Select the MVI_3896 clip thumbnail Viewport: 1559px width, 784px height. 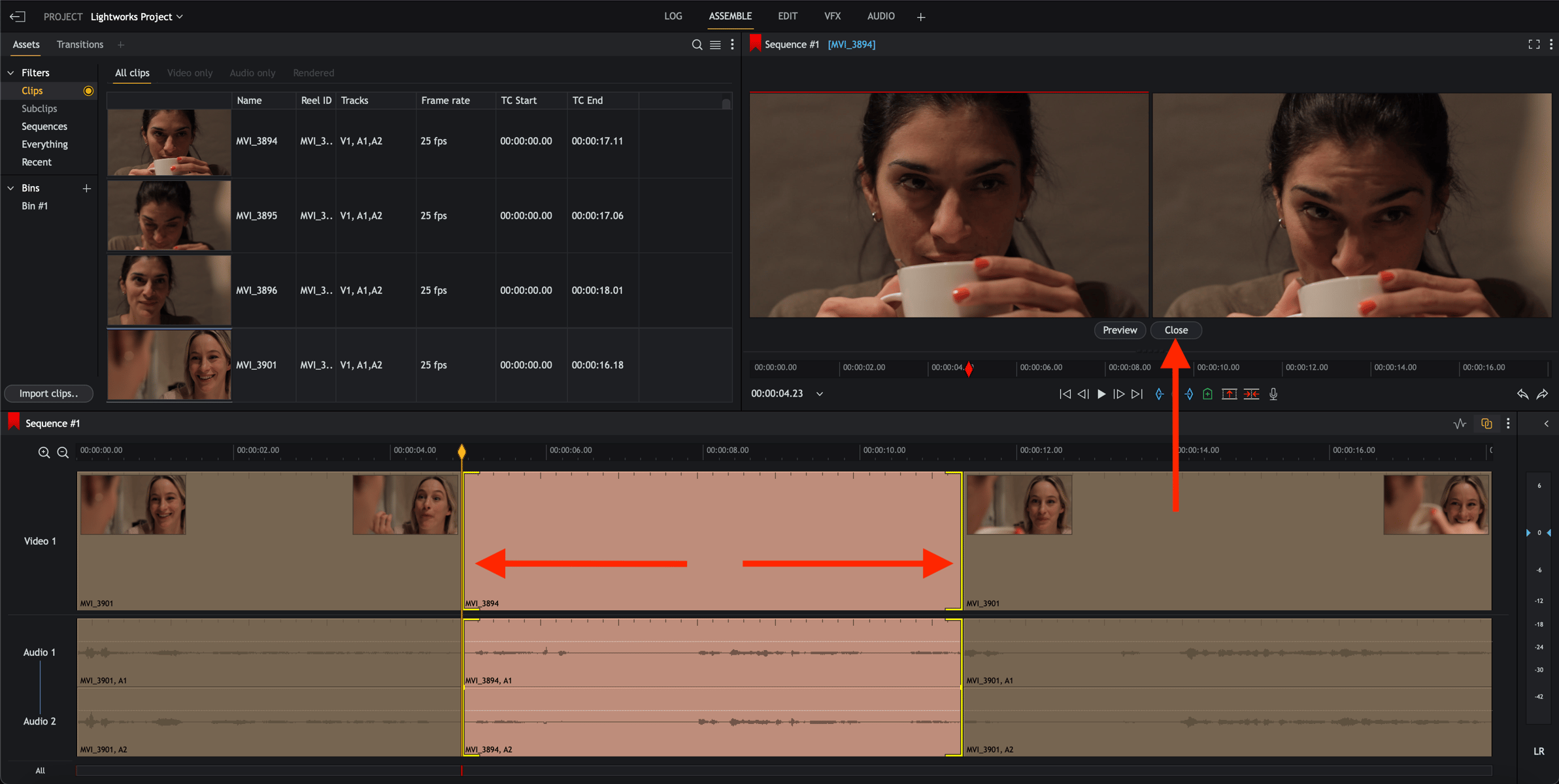click(x=169, y=290)
